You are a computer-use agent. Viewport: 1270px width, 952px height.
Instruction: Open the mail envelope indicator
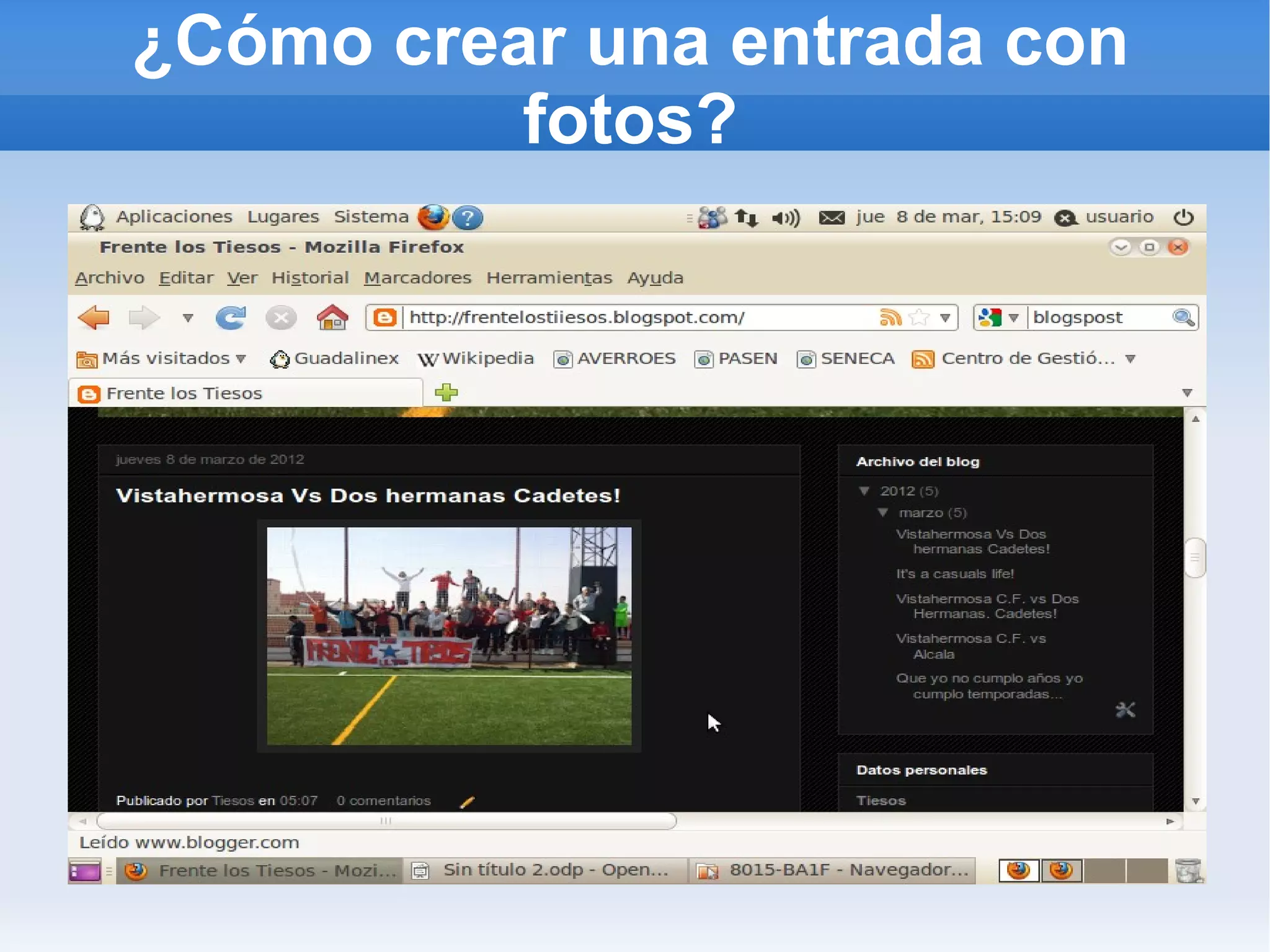click(x=832, y=218)
